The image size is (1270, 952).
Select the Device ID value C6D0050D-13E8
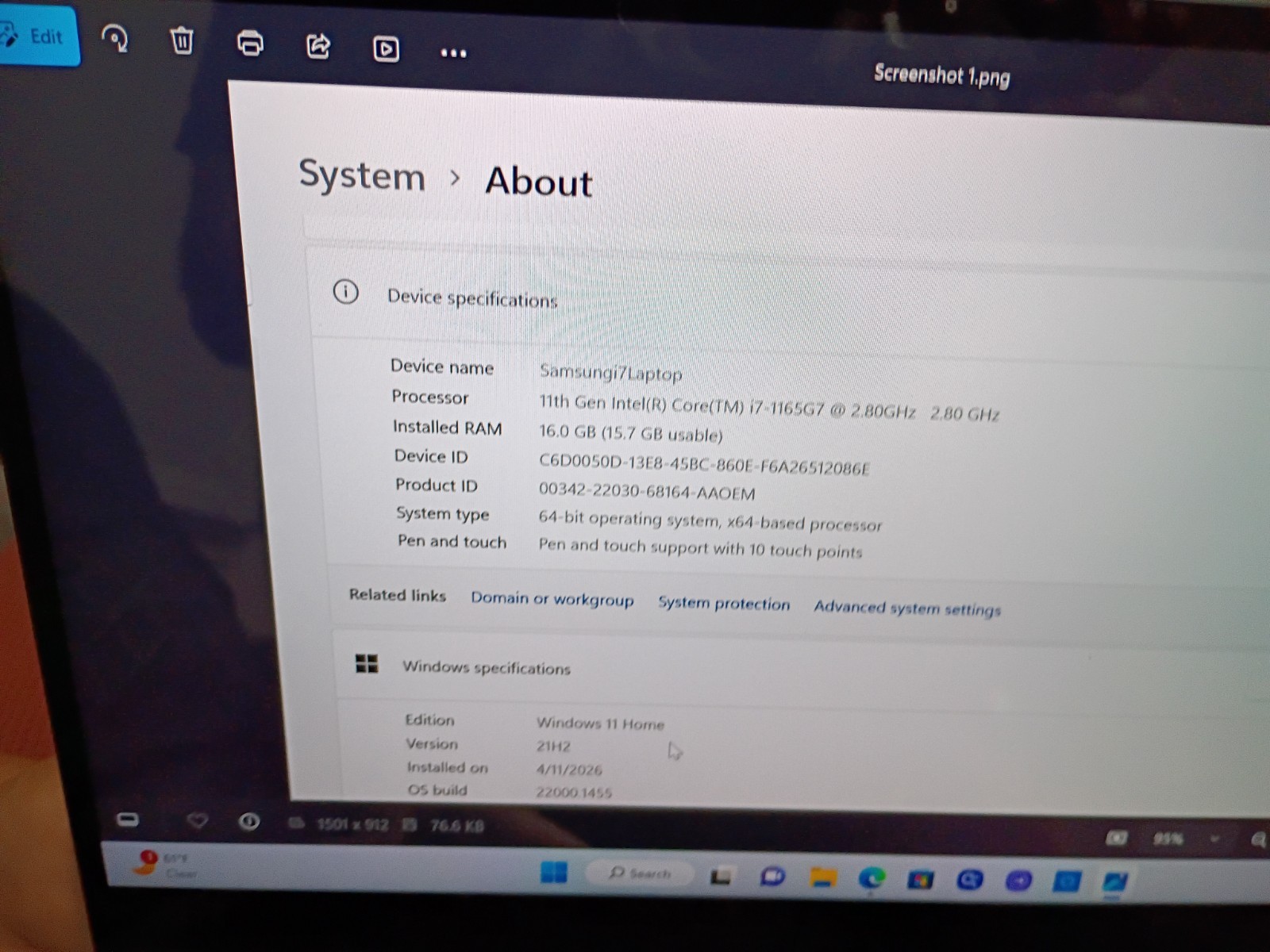704,464
